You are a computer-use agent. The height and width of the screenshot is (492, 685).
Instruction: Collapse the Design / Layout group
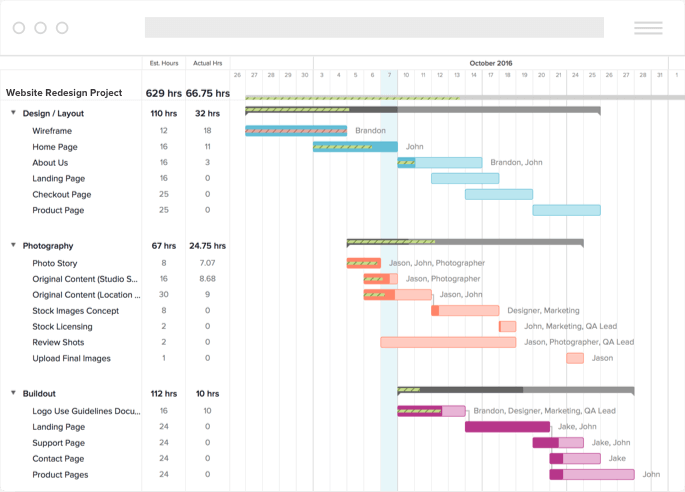coord(14,113)
